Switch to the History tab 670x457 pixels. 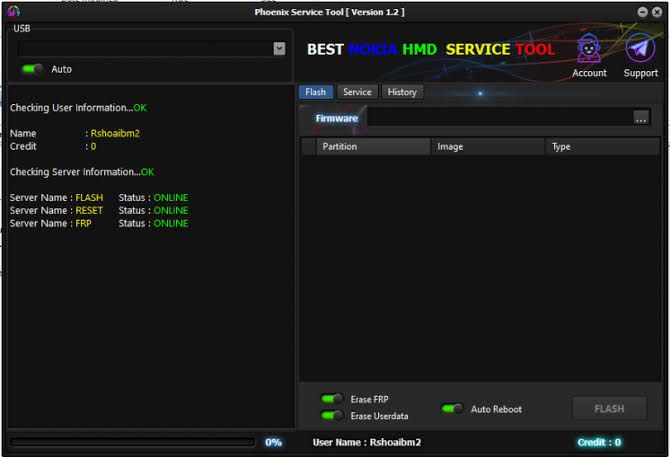pyautogui.click(x=402, y=92)
